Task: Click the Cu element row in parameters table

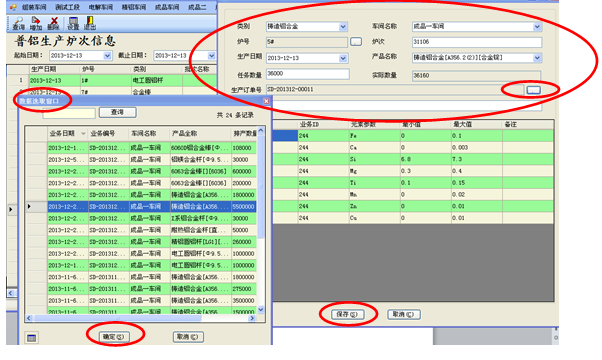Action: [x=413, y=218]
